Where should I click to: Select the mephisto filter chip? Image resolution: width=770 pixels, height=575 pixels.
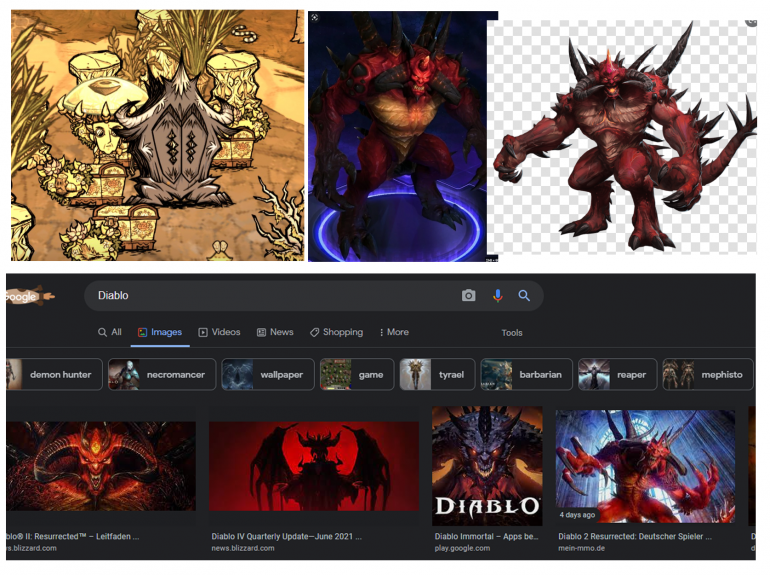pyautogui.click(x=708, y=375)
